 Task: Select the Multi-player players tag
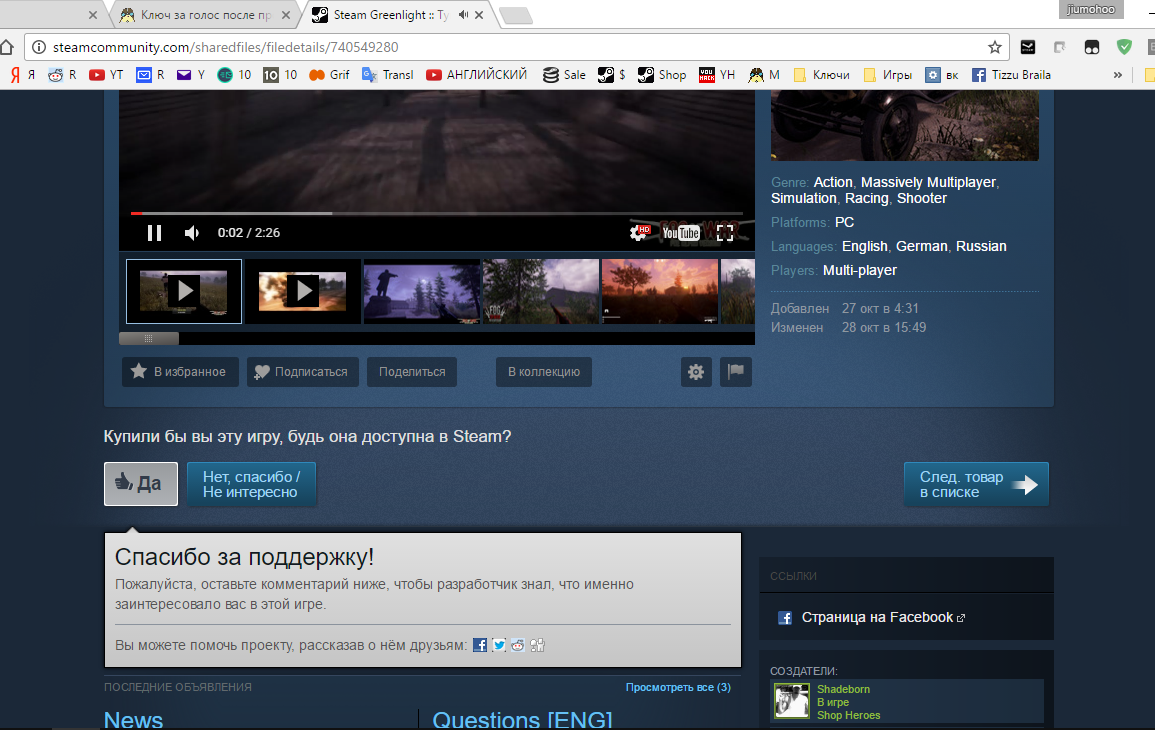click(x=860, y=270)
